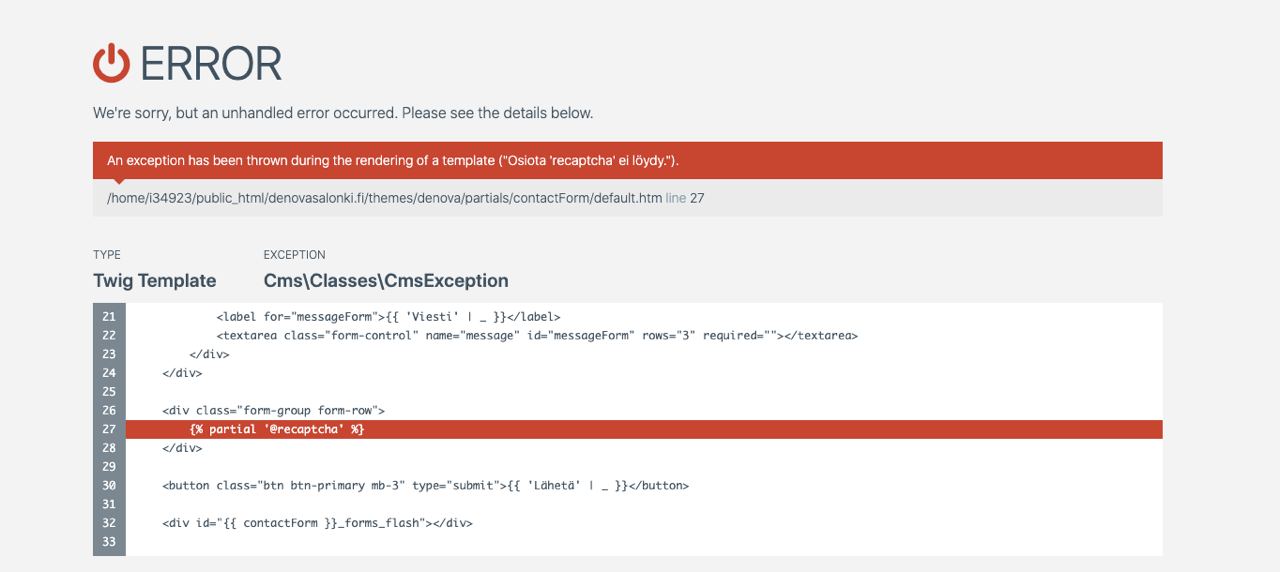Click the small arrow pointer under banner
Image resolution: width=1280 pixels, height=572 pixels.
(x=120, y=182)
